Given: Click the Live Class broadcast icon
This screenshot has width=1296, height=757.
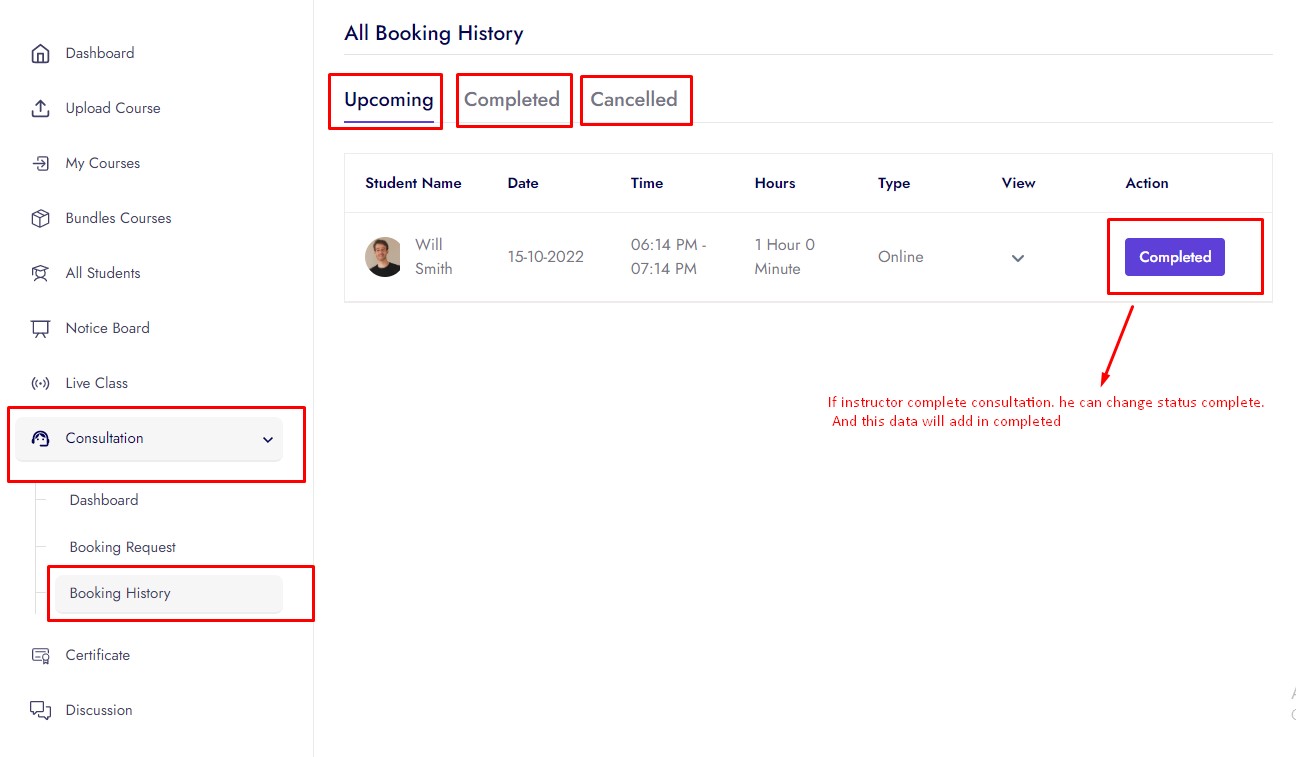Looking at the screenshot, I should (x=40, y=384).
